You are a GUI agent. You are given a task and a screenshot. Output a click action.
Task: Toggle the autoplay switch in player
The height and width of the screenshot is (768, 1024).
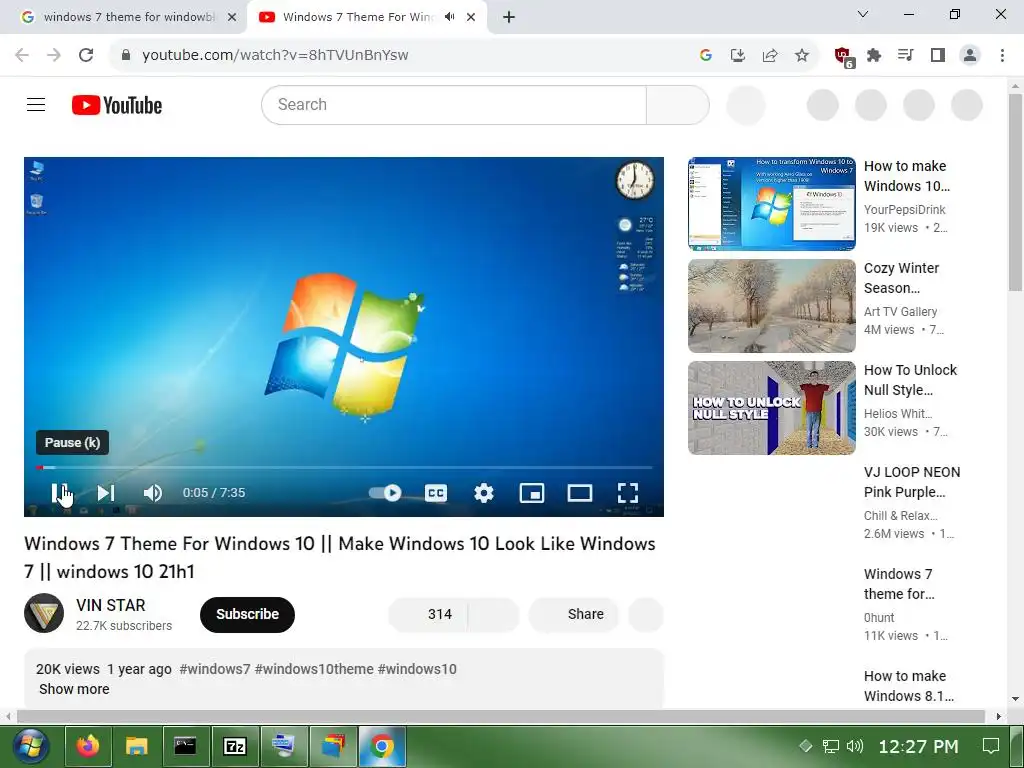point(385,493)
